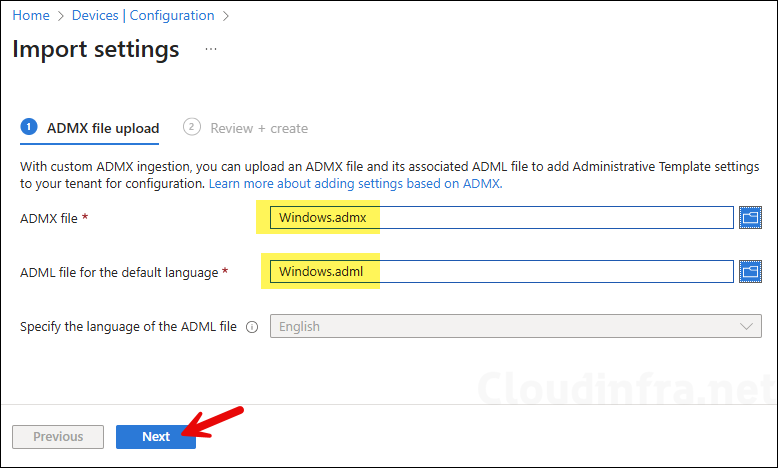
Task: Open the Learn more about ADMX link
Action: tap(354, 184)
